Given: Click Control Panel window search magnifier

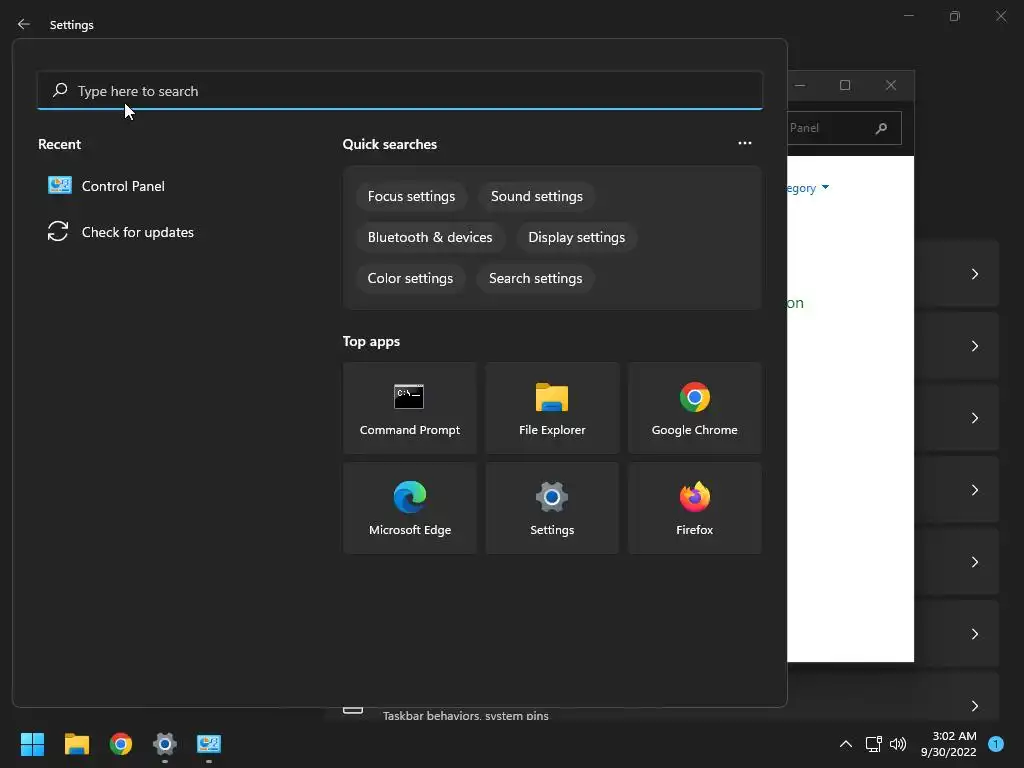Looking at the screenshot, I should (881, 128).
